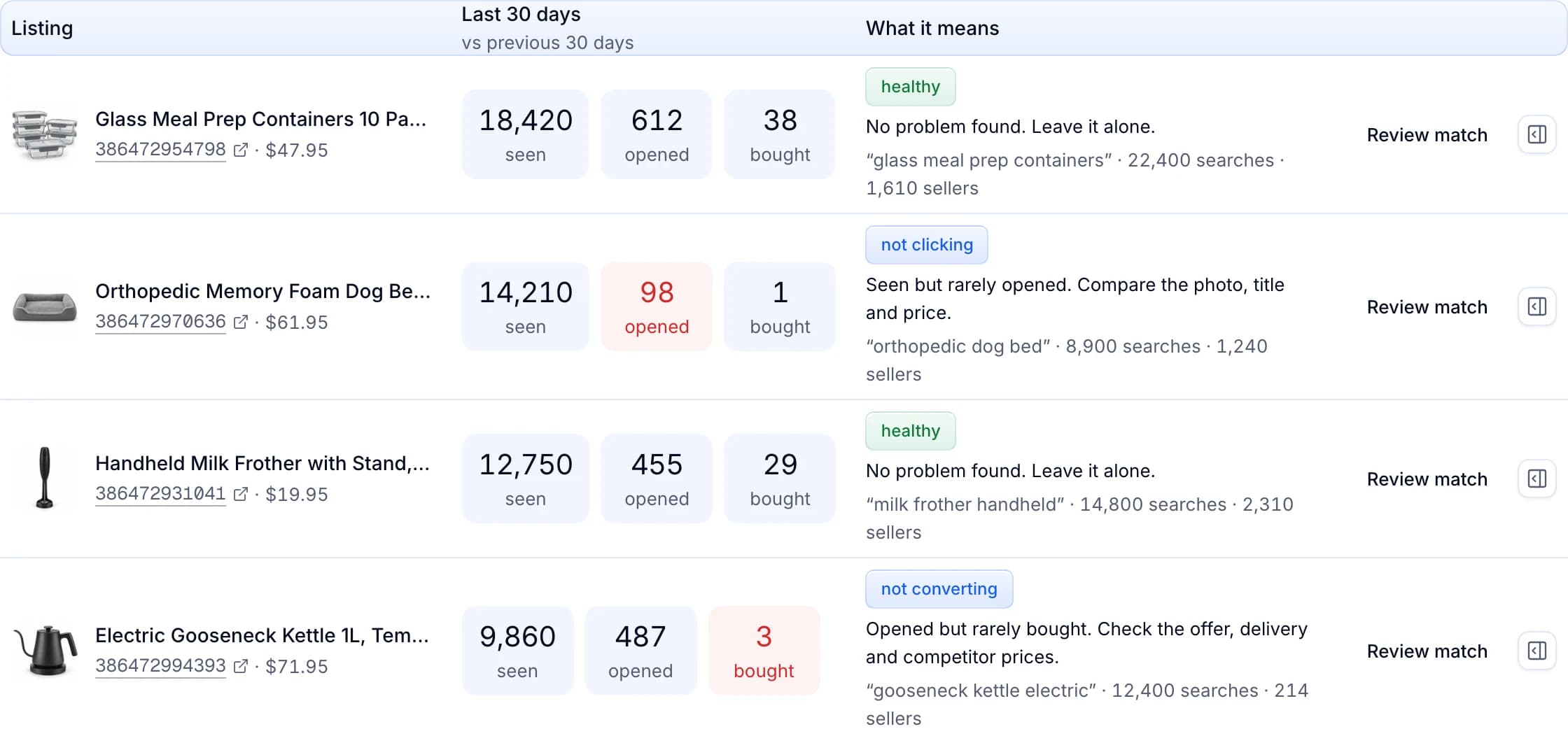Select the Glass Meal Prep Containers thumbnail
Image resolution: width=1568 pixels, height=743 pixels.
click(x=45, y=134)
